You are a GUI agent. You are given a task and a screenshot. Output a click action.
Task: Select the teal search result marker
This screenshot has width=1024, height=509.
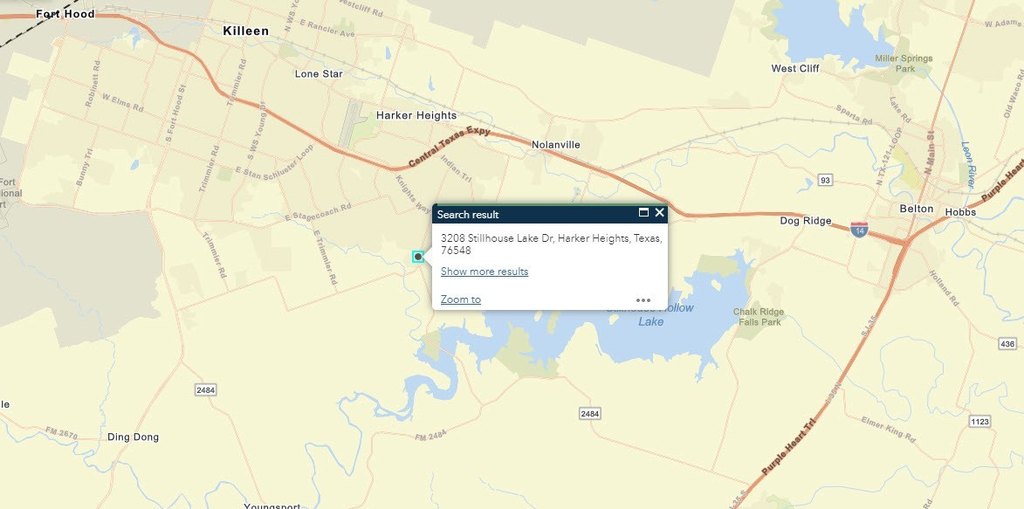coord(418,257)
